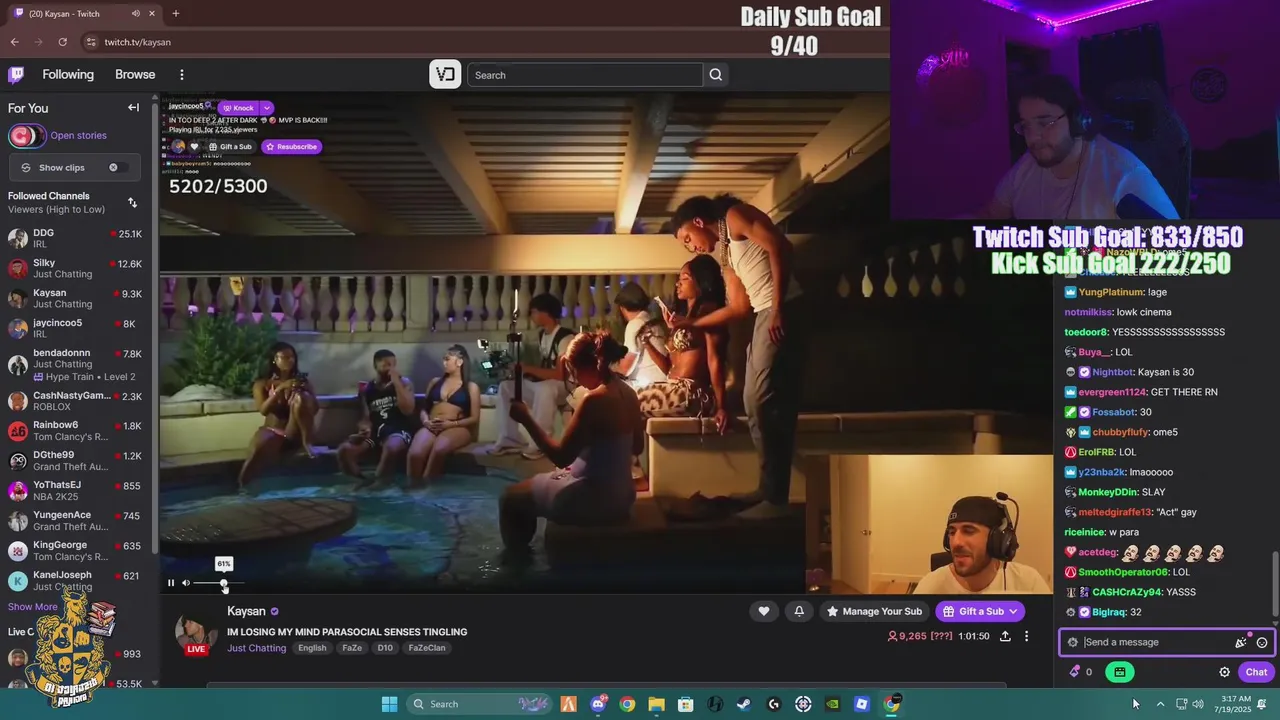
Task: Click the Twitch logo home icon
Action: click(x=16, y=75)
